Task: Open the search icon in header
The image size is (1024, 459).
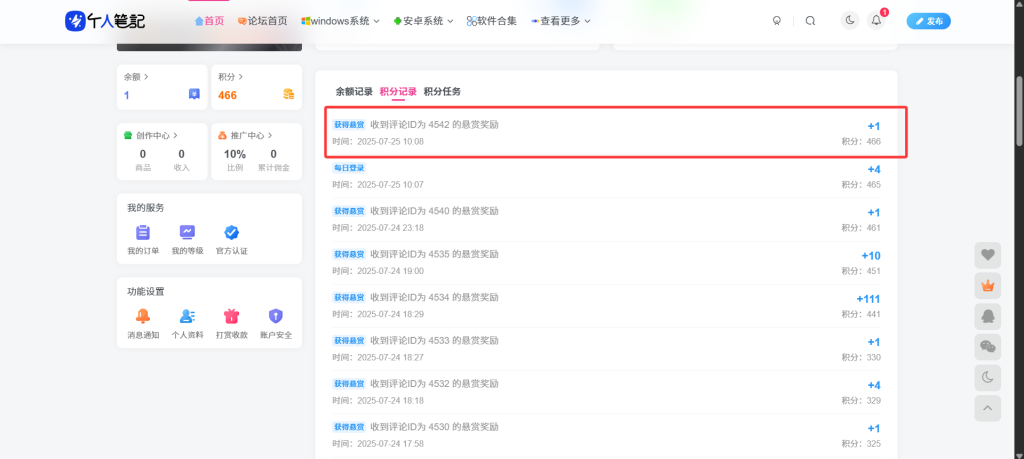Action: click(x=810, y=20)
